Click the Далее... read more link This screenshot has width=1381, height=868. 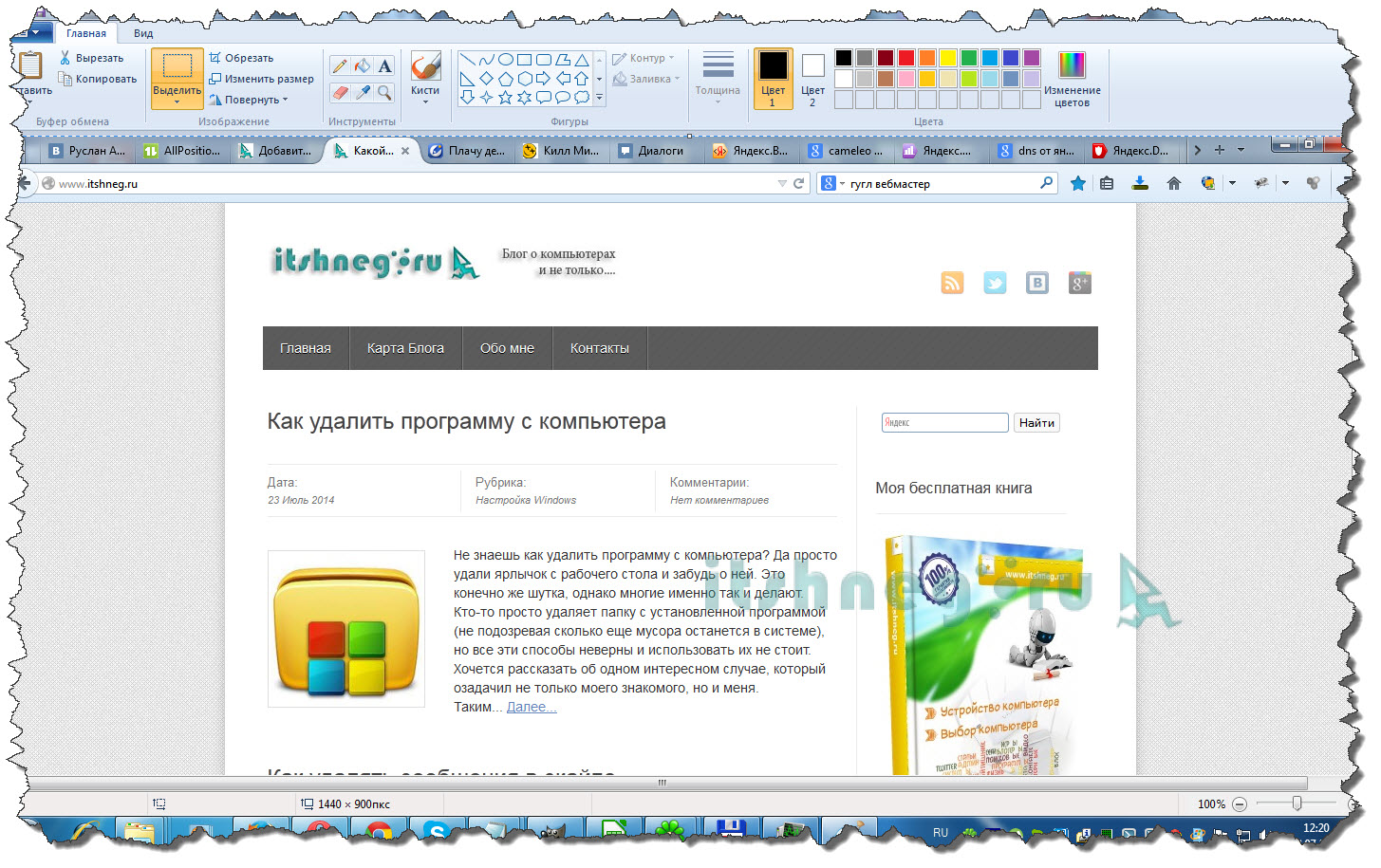pos(532,707)
